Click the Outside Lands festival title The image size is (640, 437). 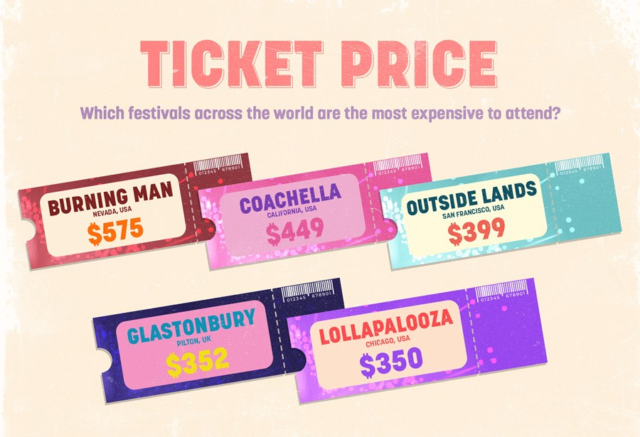(x=472, y=197)
